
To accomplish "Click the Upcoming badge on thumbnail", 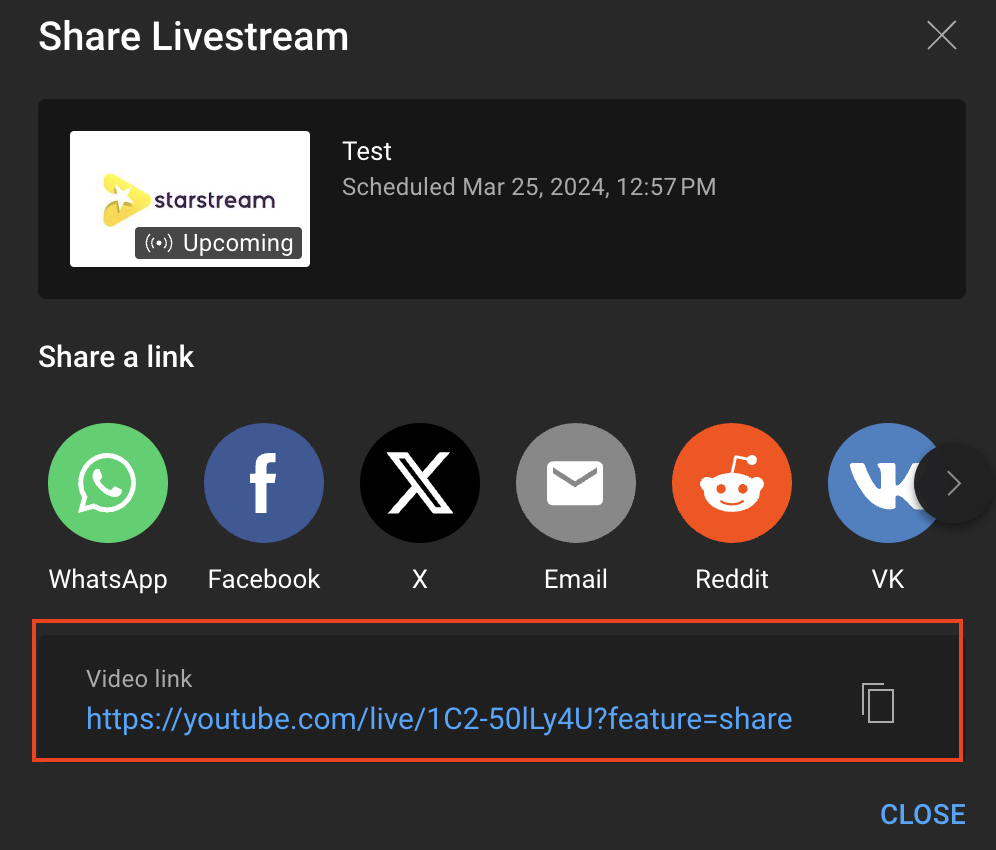I will coord(219,243).
